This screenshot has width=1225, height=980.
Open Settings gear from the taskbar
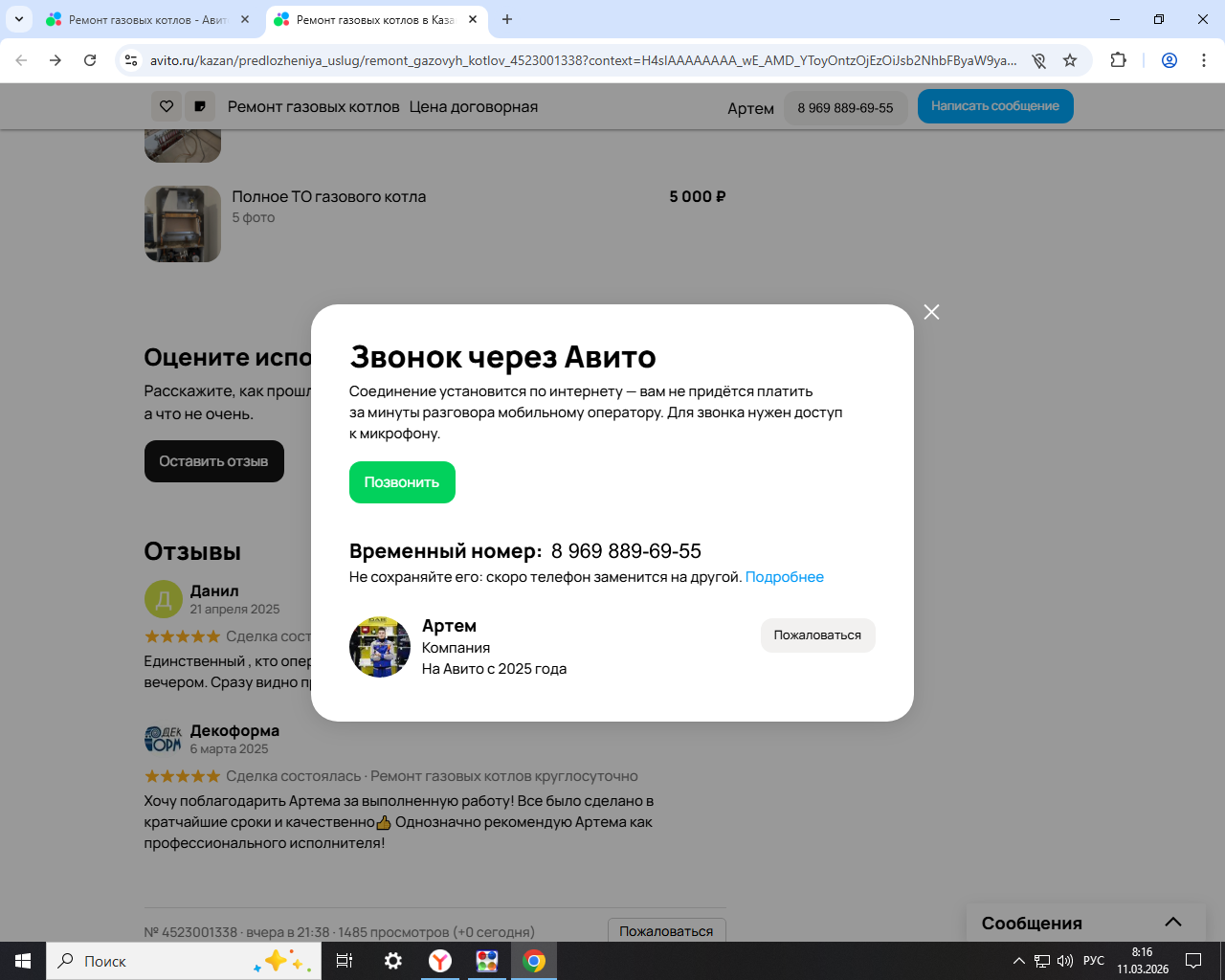[393, 961]
